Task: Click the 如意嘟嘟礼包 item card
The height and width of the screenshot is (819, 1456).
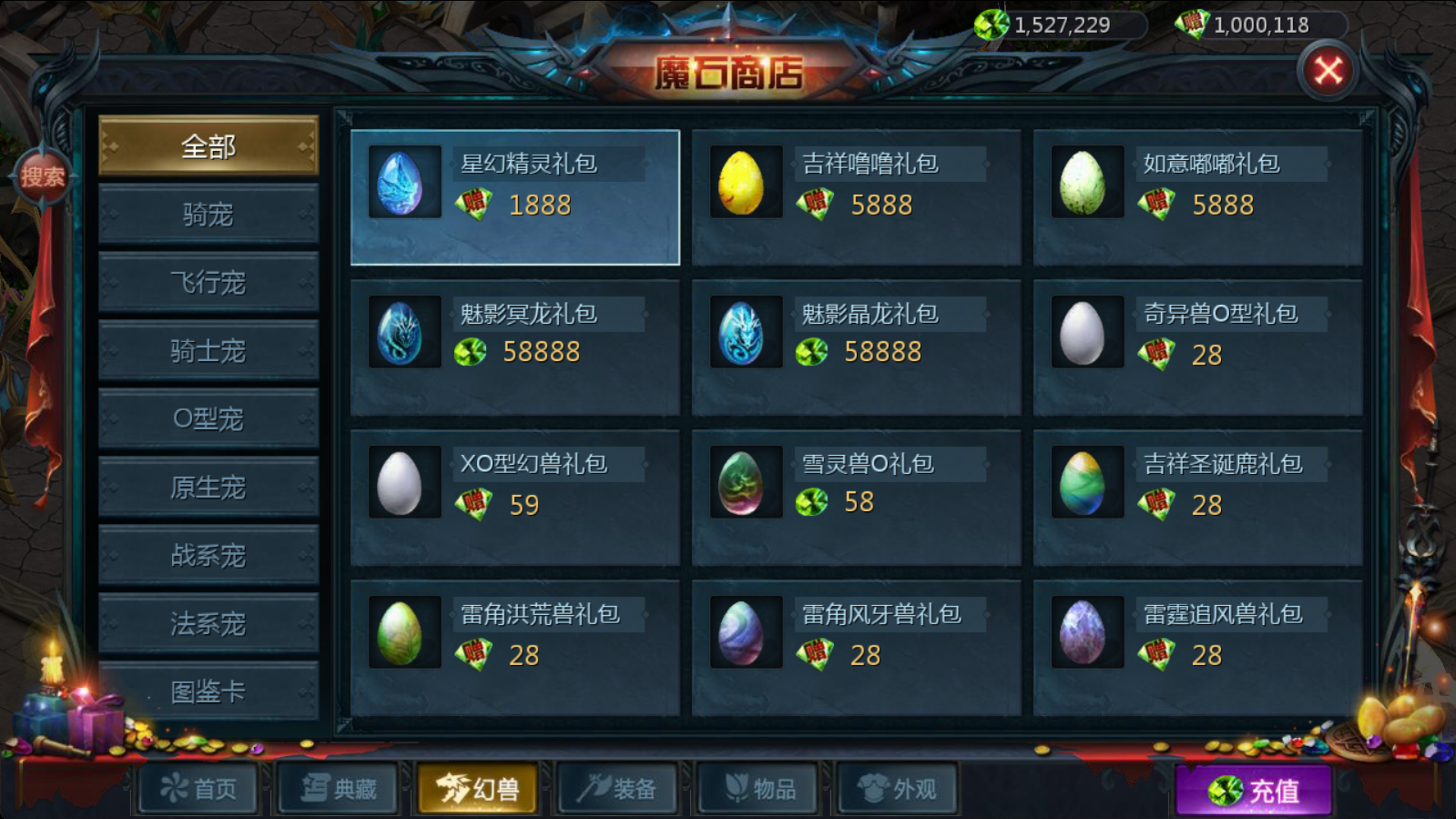Action: pyautogui.click(x=1197, y=198)
